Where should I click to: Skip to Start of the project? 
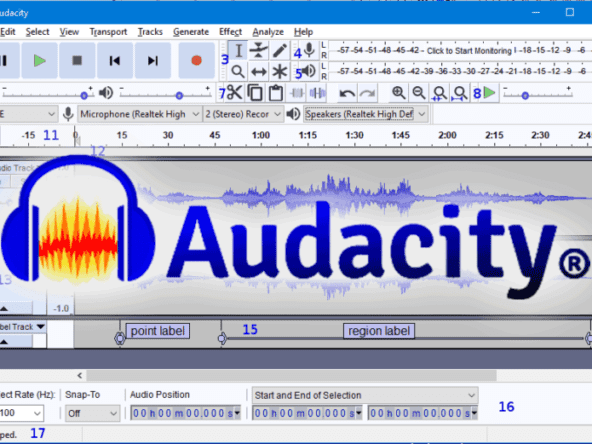115,60
